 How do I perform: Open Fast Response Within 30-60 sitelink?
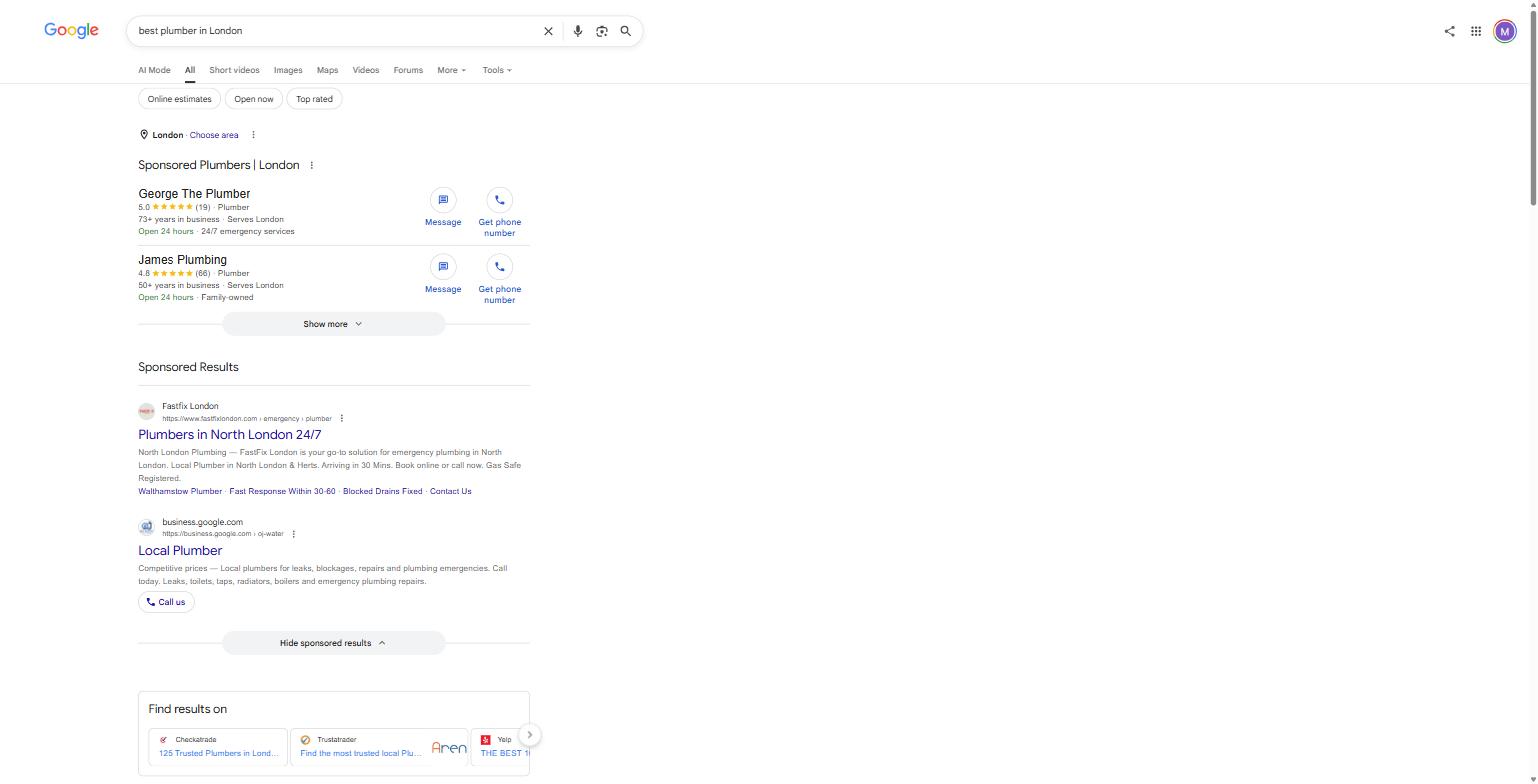pos(282,491)
